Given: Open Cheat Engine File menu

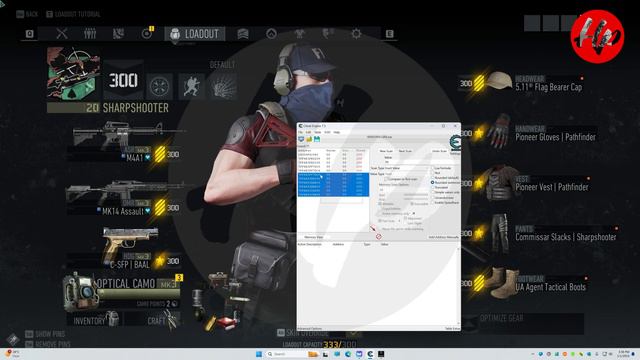Looking at the screenshot, I should [x=300, y=132].
